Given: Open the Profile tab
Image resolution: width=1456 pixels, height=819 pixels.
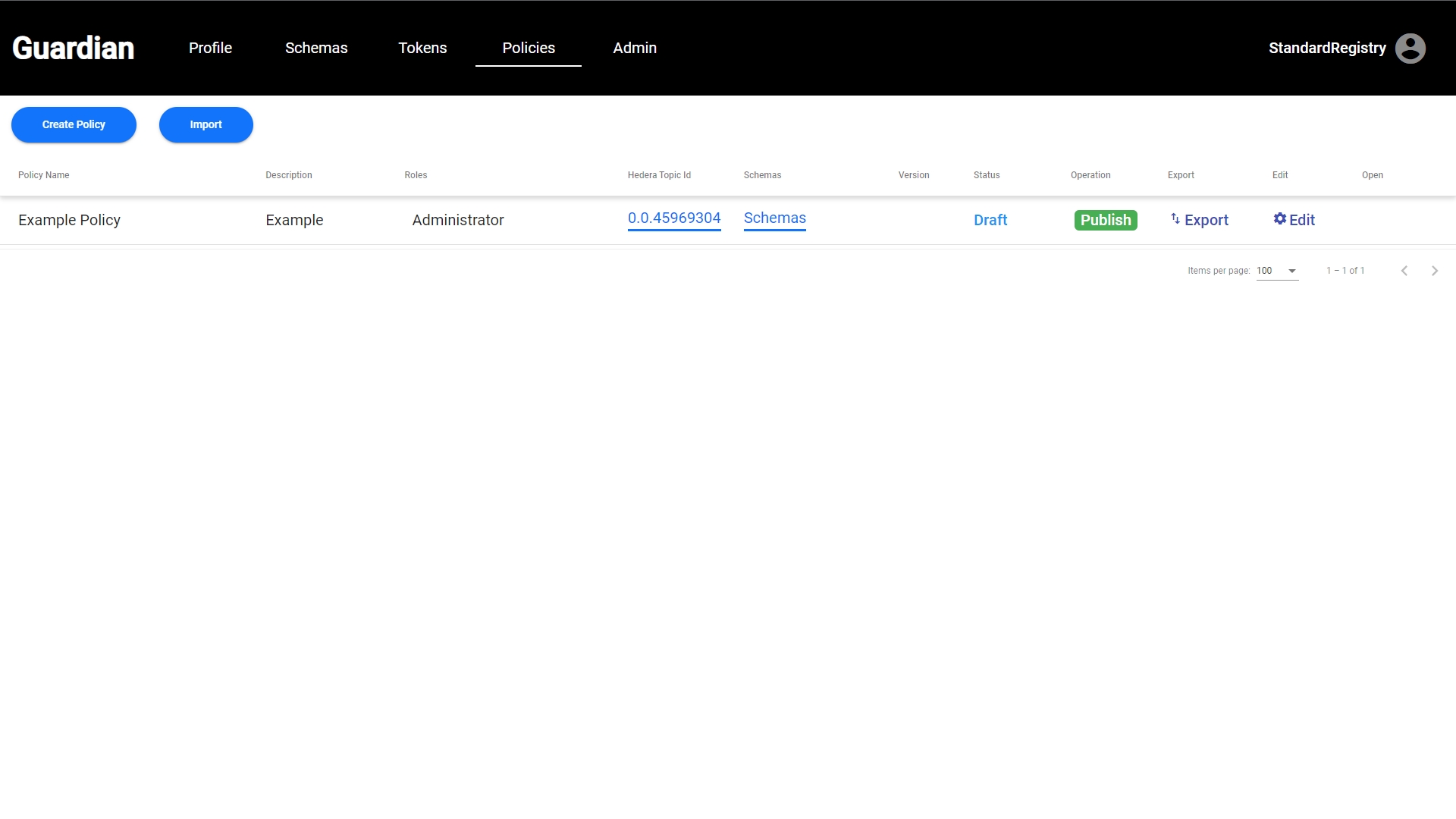Looking at the screenshot, I should click(210, 48).
